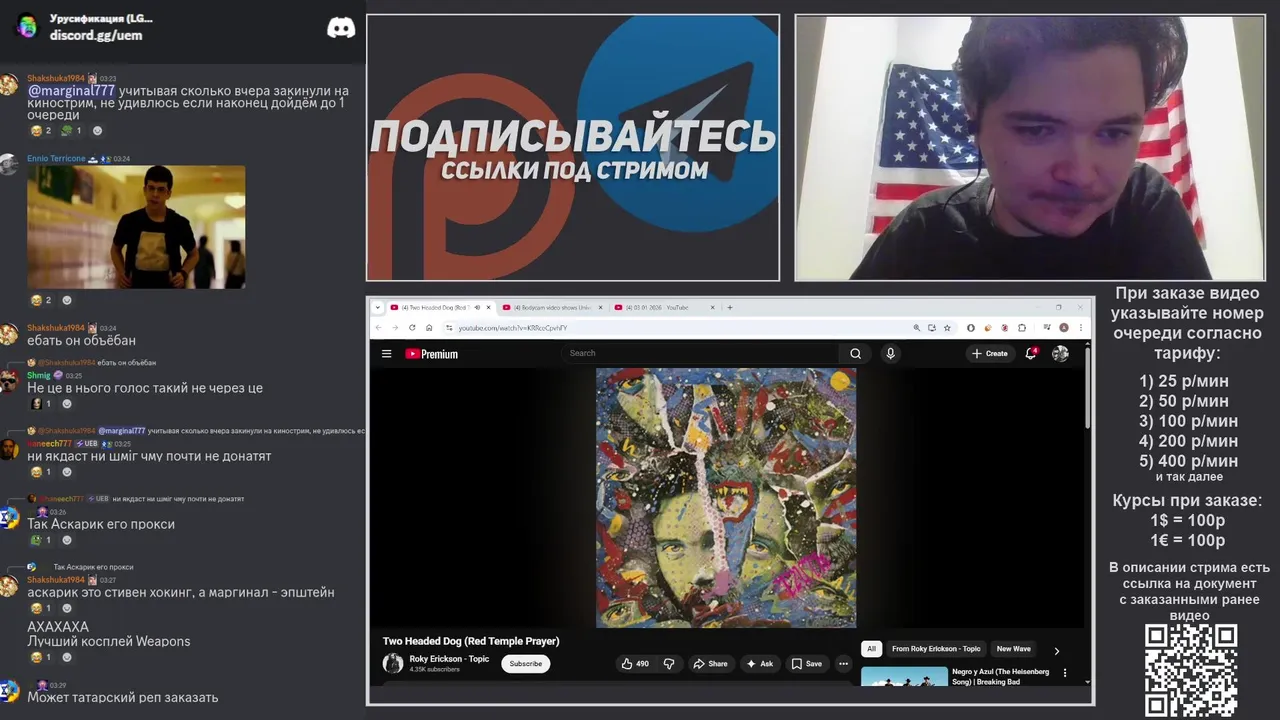This screenshot has height=720, width=1280.
Task: Open Chrome's tab search dropdown arrow
Action: click(x=378, y=307)
